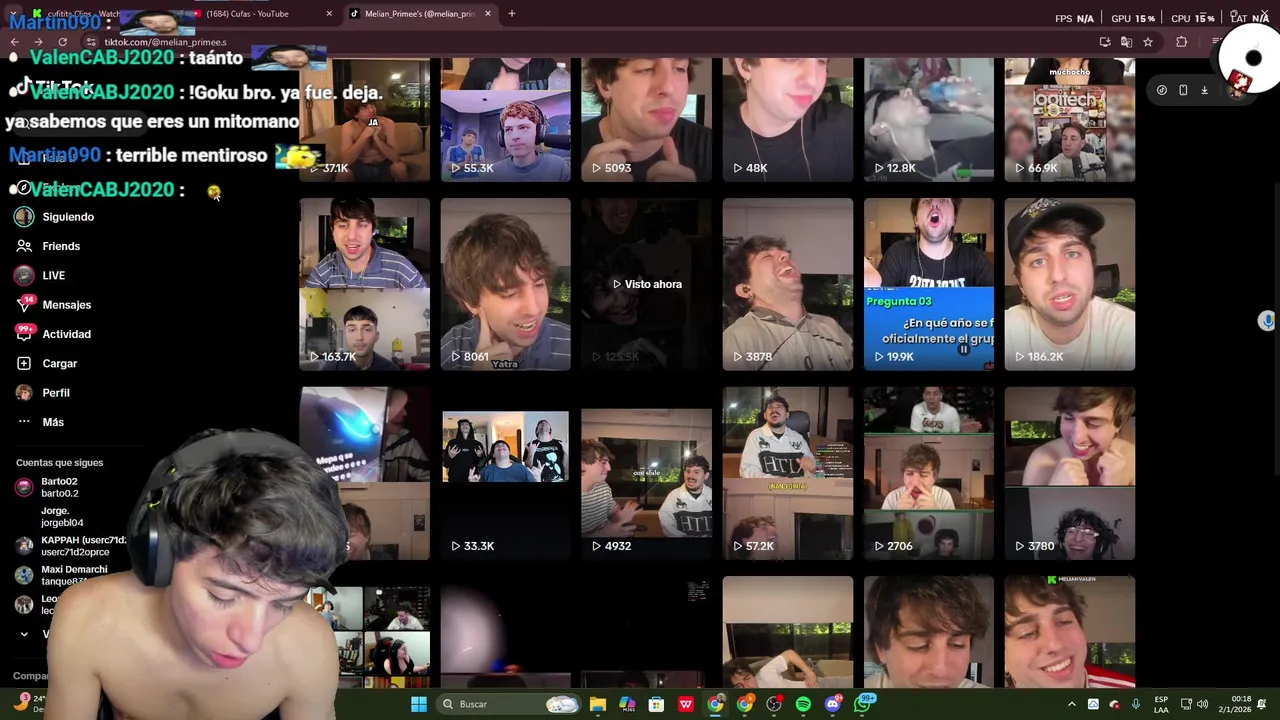Play the video with 33.3K views
Image resolution: width=1280 pixels, height=720 pixels.
tap(506, 474)
